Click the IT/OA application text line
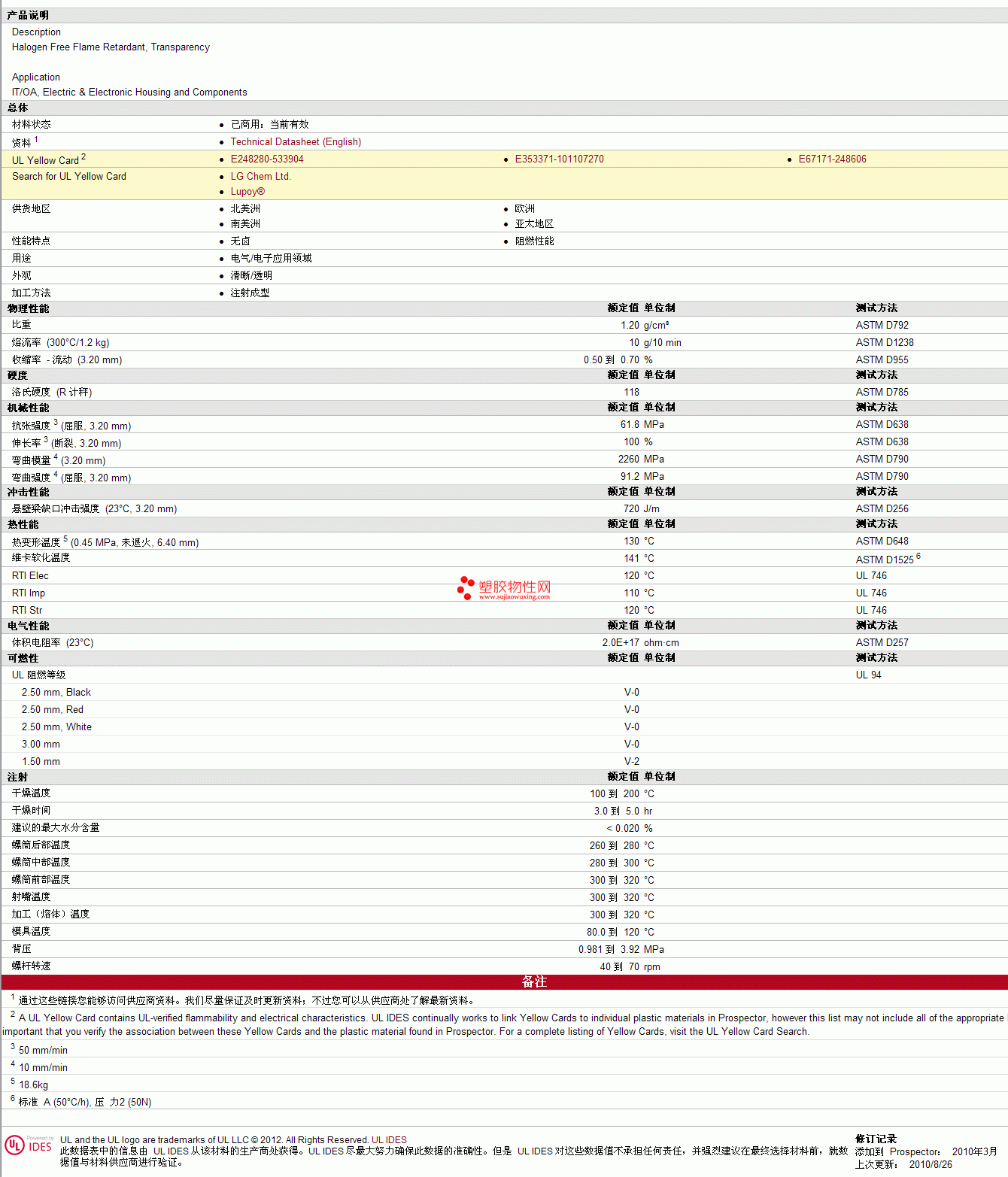This screenshot has height=1177, width=1008. point(129,92)
